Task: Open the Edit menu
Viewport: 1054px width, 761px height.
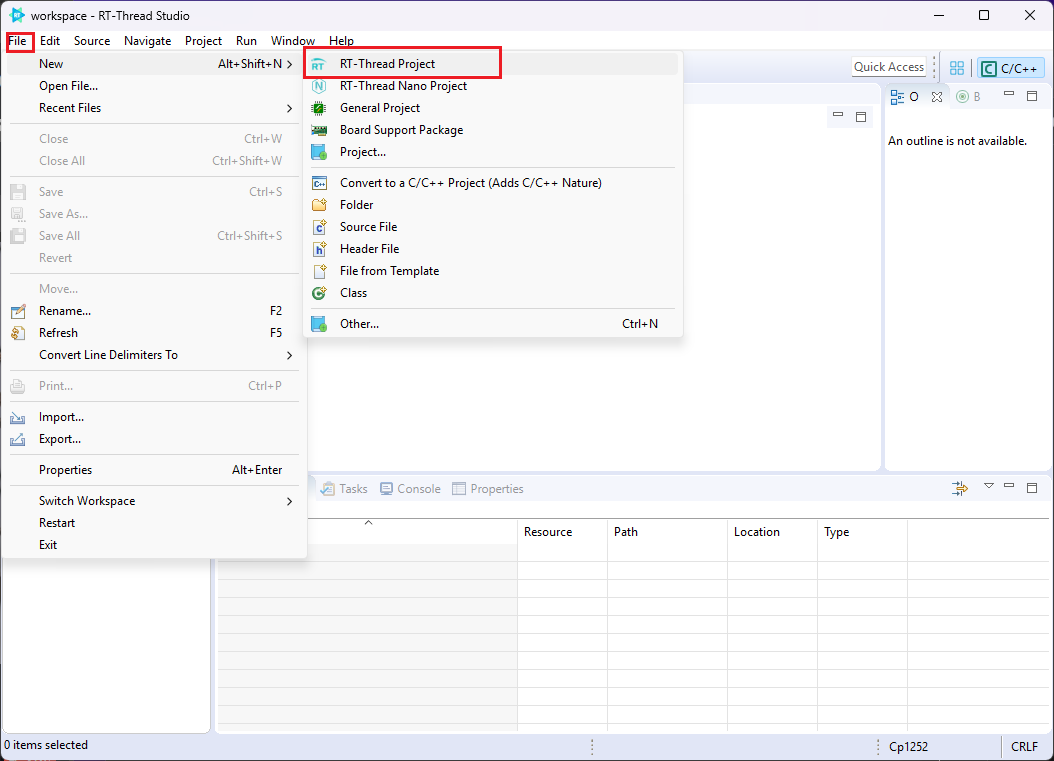Action: 50,41
